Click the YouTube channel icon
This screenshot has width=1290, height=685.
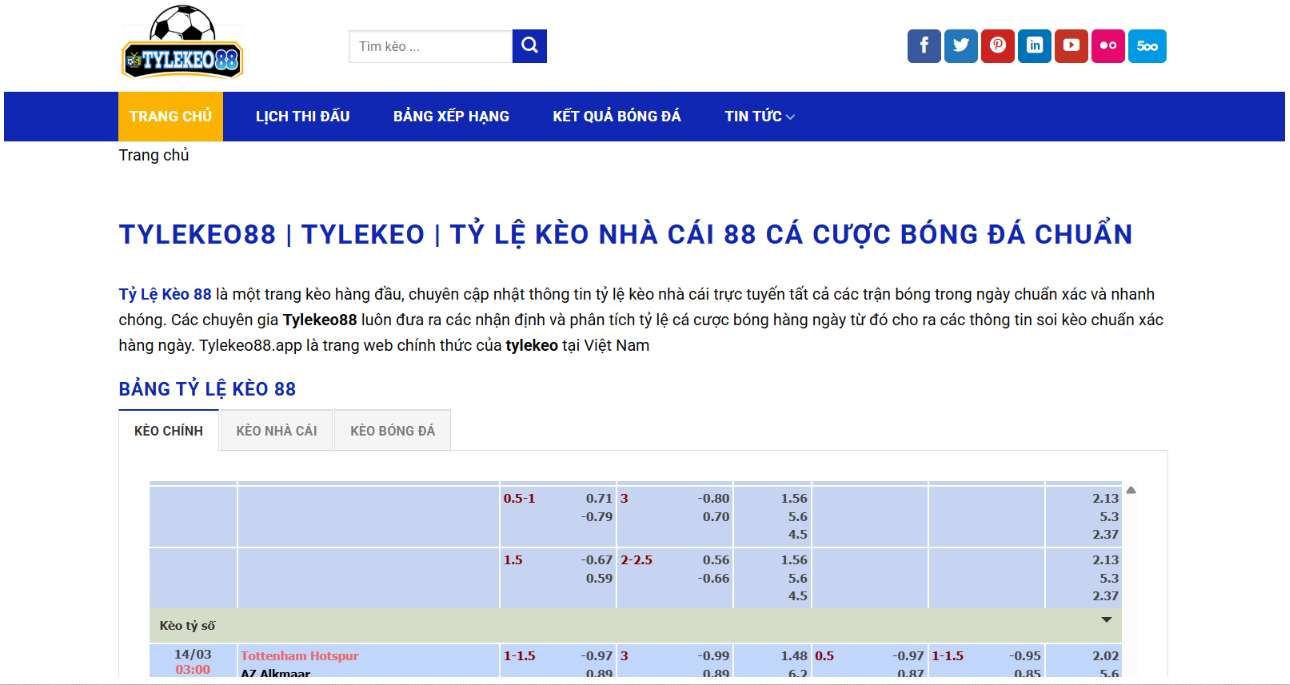(x=1071, y=46)
